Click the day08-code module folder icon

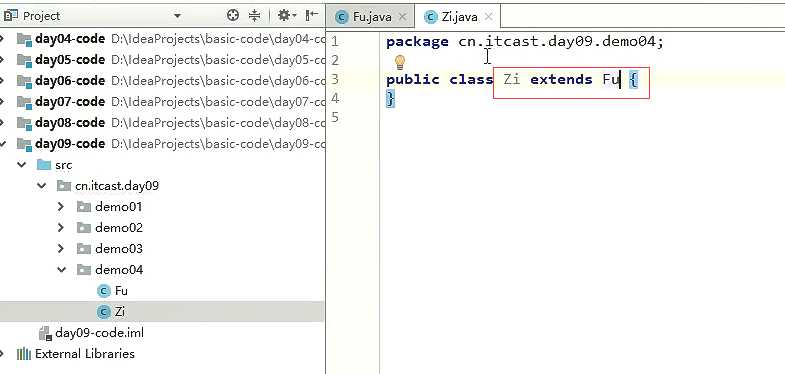tap(25, 123)
